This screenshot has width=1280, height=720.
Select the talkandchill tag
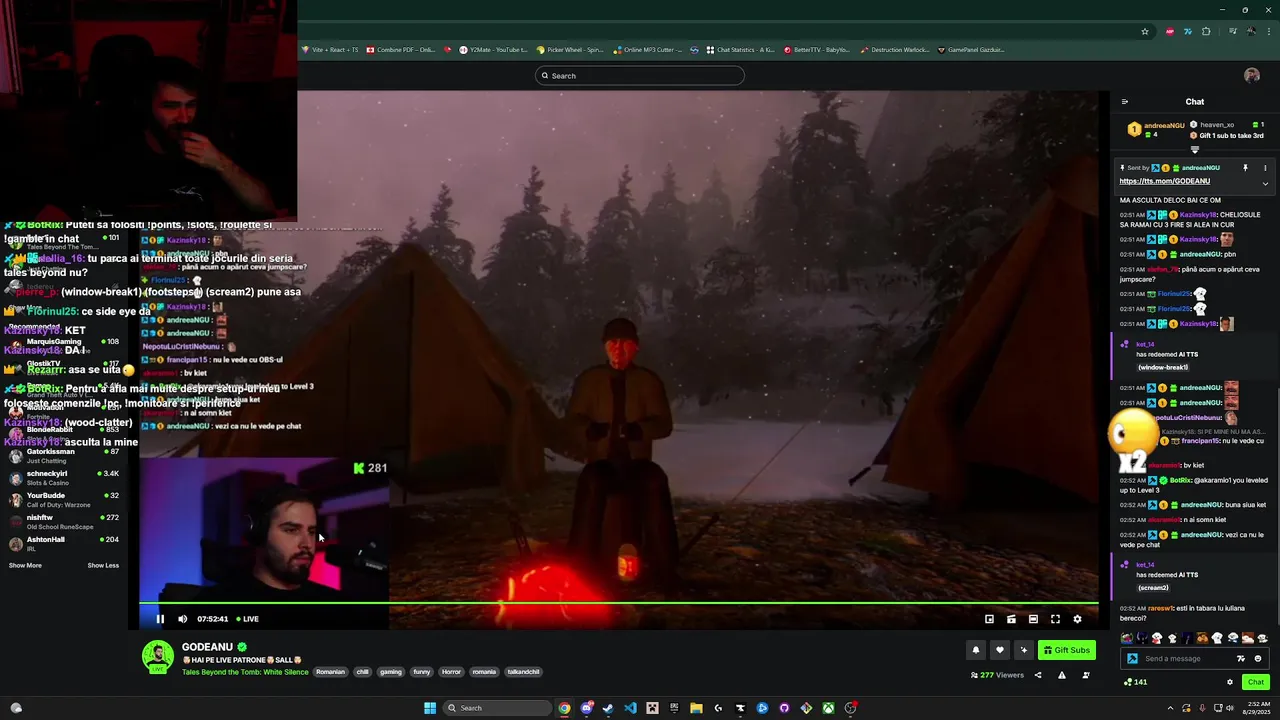523,672
